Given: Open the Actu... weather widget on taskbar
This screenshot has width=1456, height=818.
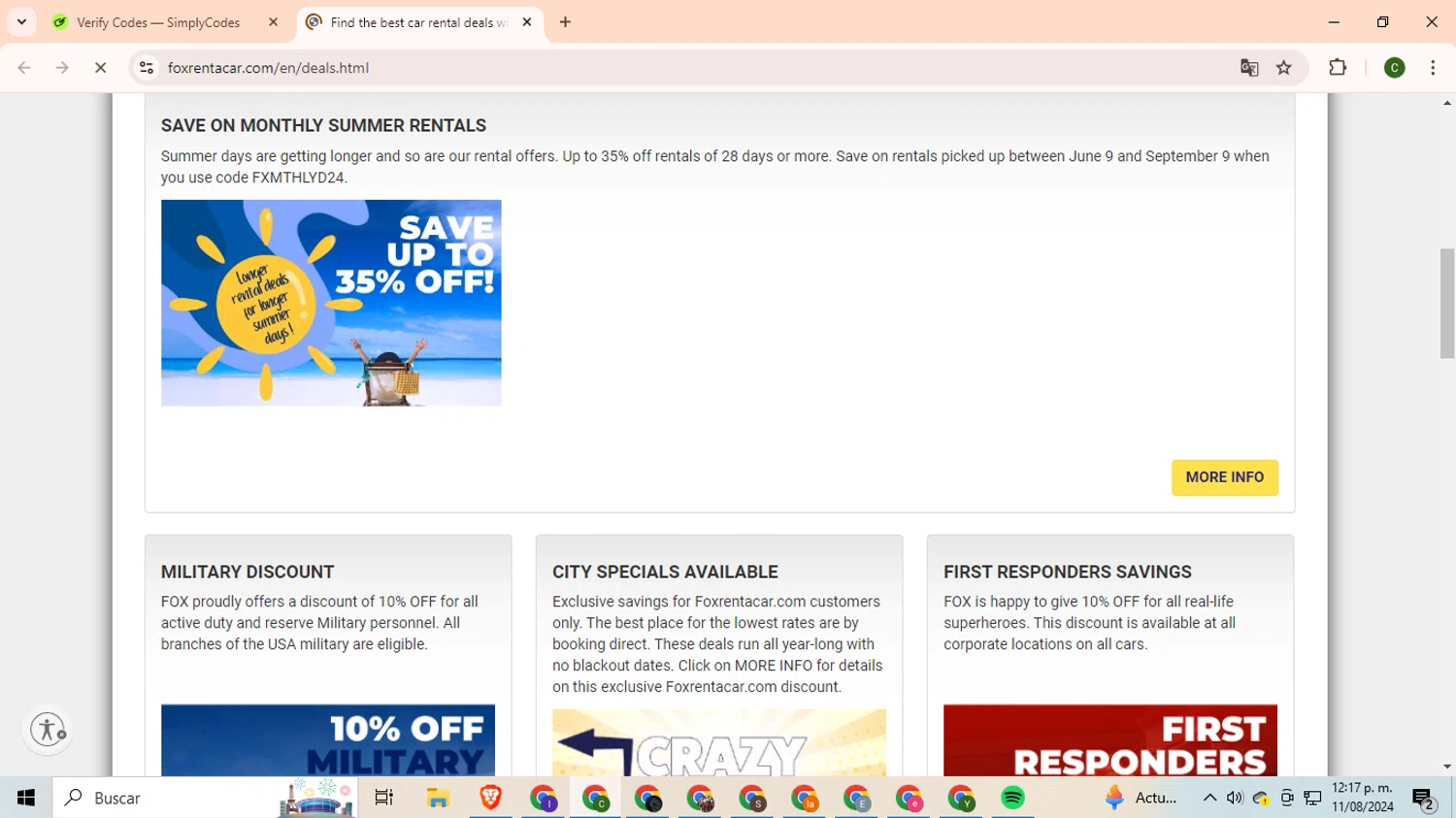Looking at the screenshot, I should pos(1142,798).
